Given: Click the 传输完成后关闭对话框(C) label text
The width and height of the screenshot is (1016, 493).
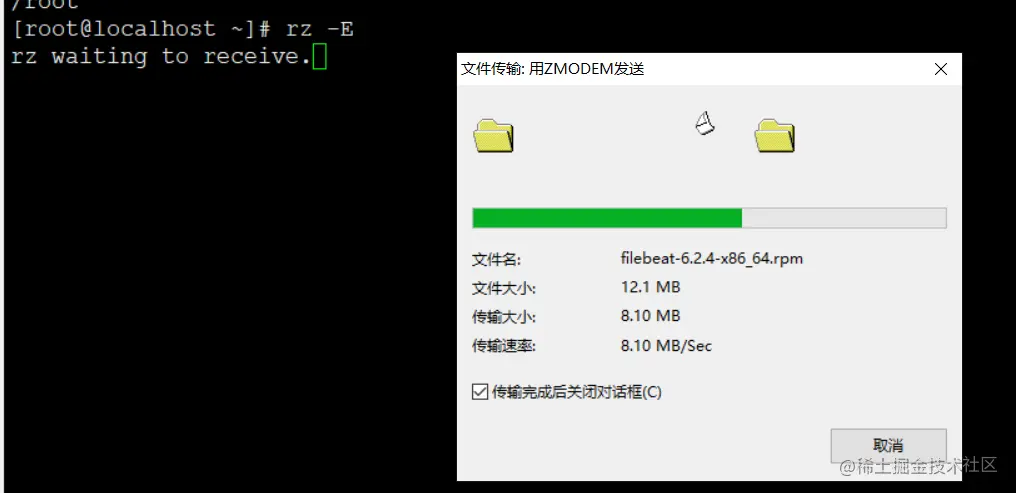Looking at the screenshot, I should tap(577, 392).
